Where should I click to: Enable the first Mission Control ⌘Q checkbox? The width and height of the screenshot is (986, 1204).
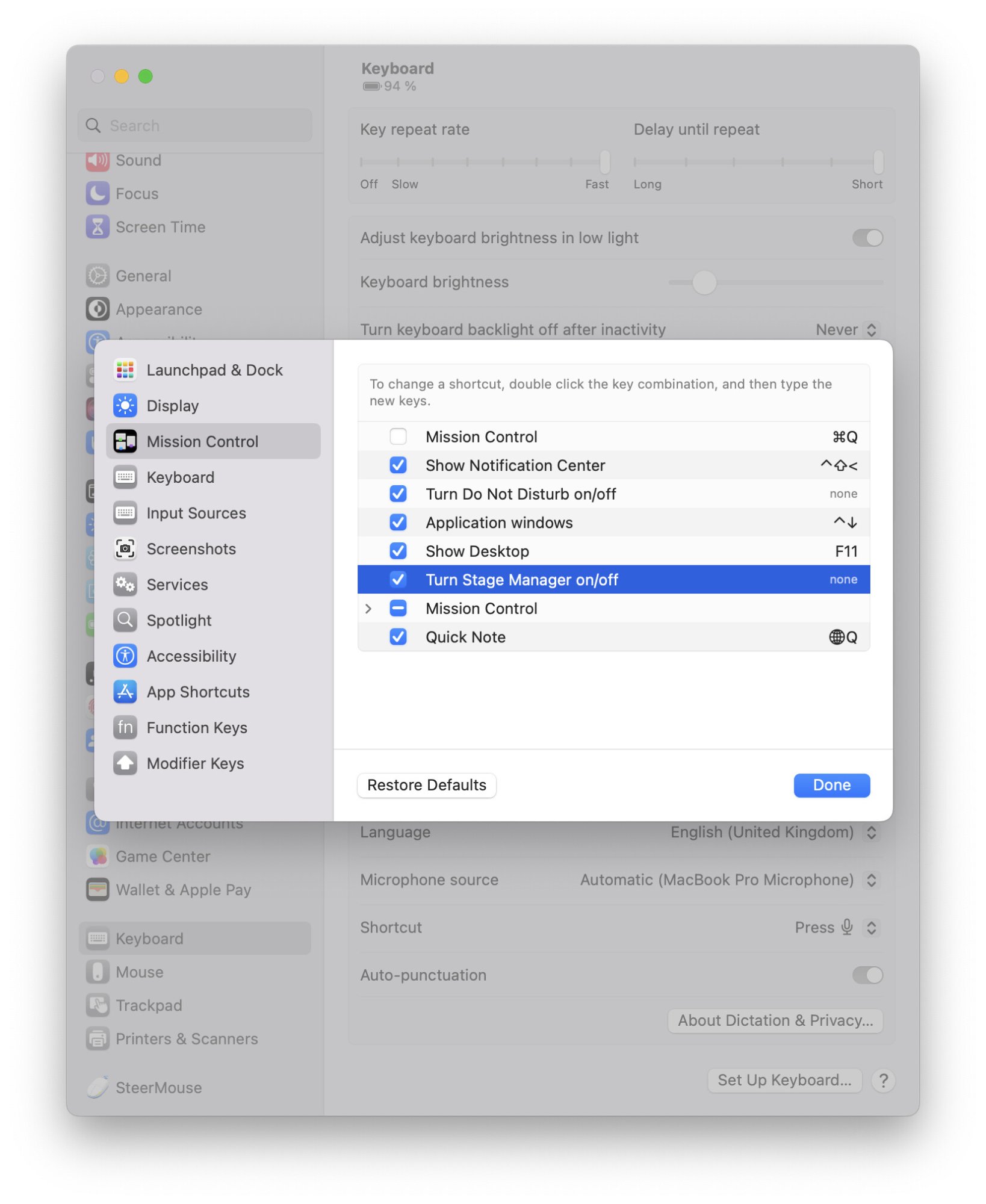coord(398,436)
